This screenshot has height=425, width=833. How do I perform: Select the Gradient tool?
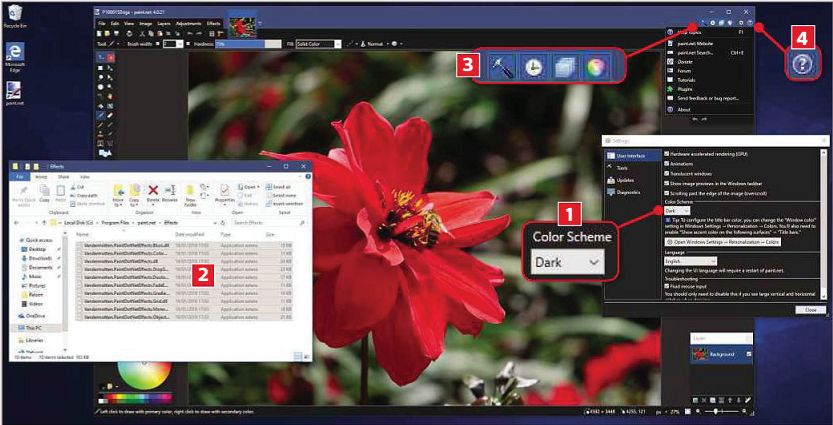click(x=110, y=106)
